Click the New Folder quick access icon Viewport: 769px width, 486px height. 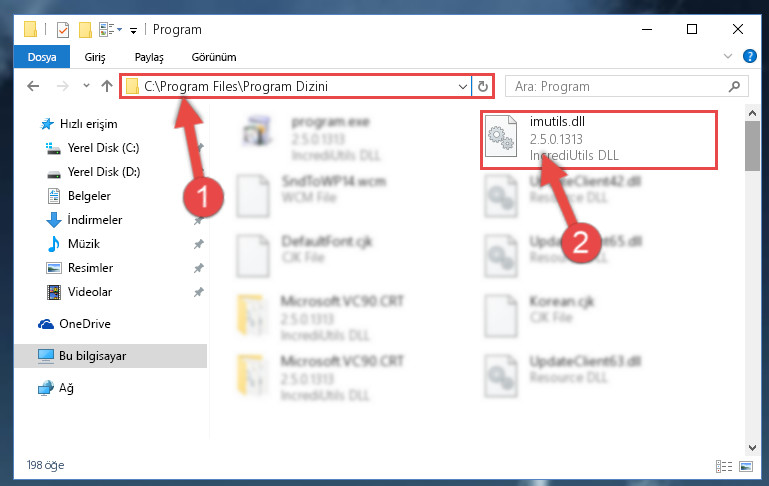[85, 30]
